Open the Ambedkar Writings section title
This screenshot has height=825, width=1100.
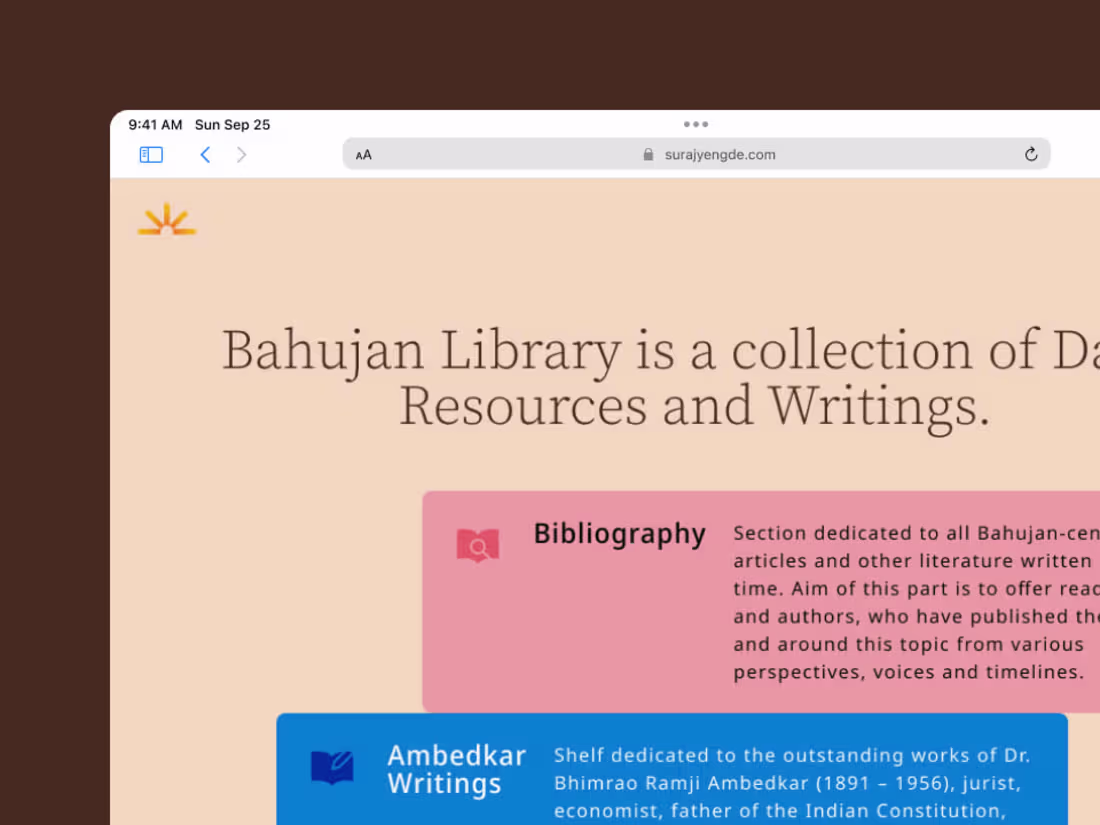click(x=457, y=770)
